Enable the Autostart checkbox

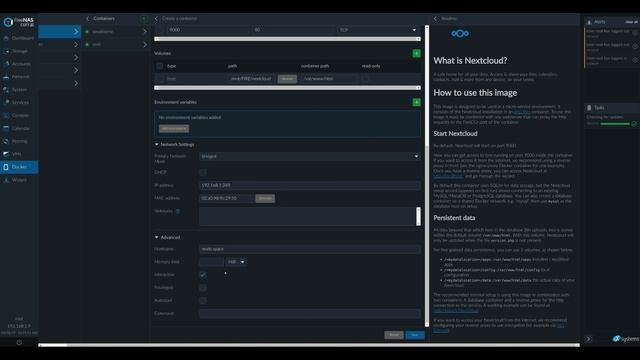[x=202, y=300]
